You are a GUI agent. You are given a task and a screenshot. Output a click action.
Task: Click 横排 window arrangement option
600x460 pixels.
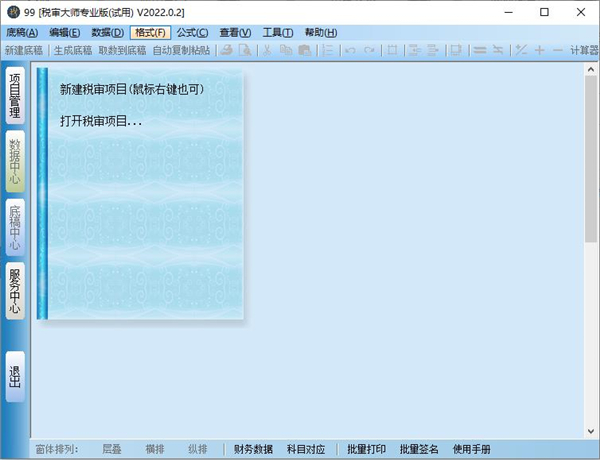(155, 449)
